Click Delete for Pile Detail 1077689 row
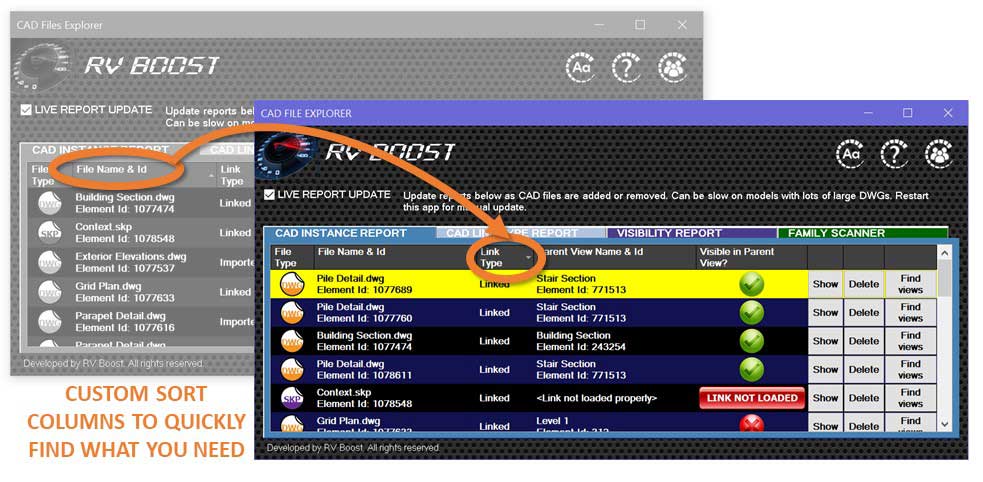 863,284
